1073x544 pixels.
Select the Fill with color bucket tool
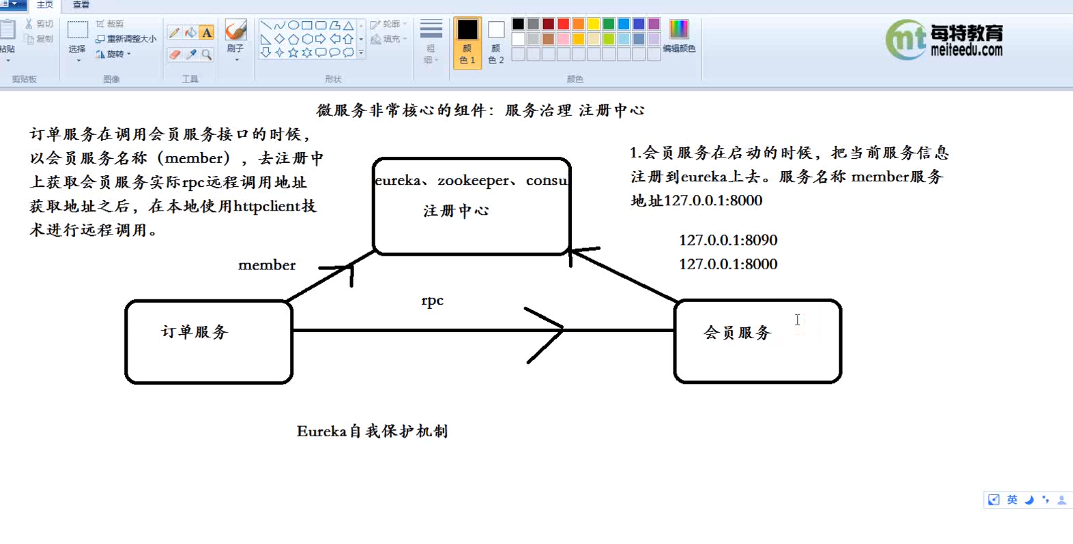191,32
